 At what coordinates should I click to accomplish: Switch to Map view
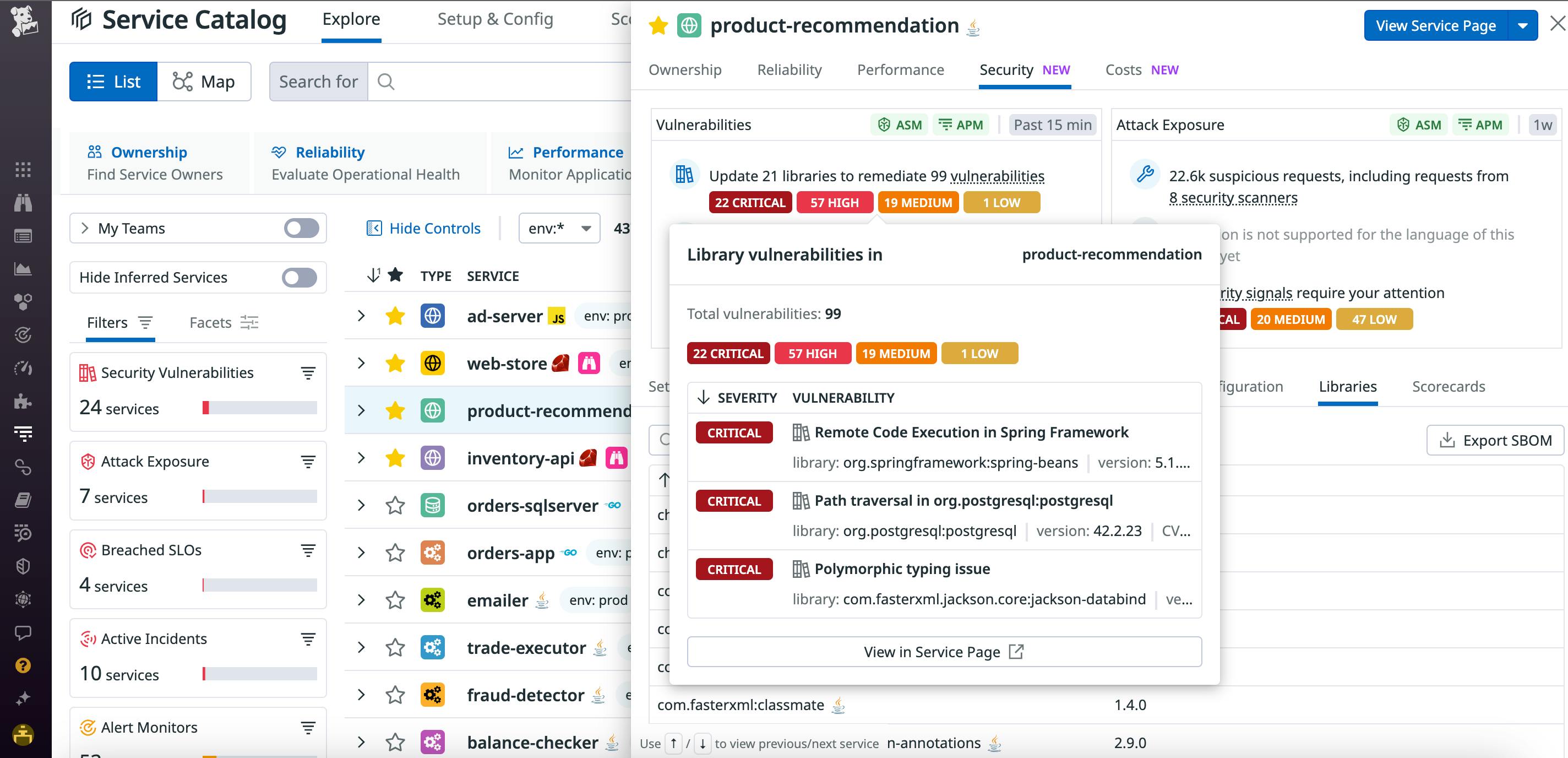204,82
